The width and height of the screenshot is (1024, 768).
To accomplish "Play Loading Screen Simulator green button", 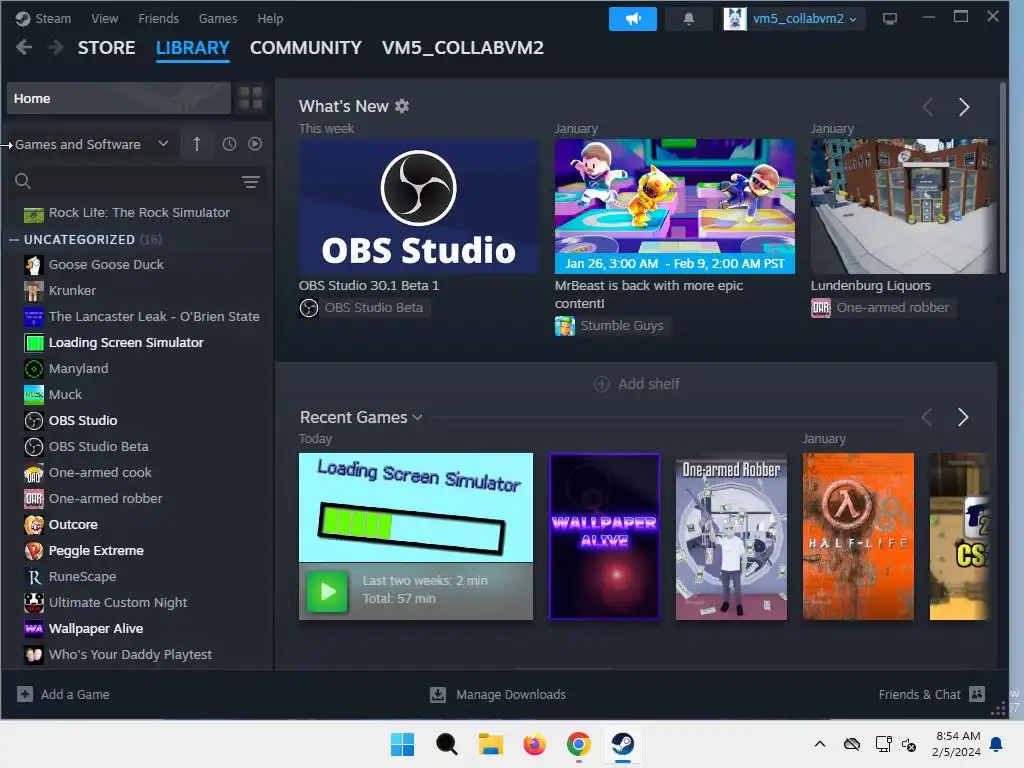I will tap(327, 591).
